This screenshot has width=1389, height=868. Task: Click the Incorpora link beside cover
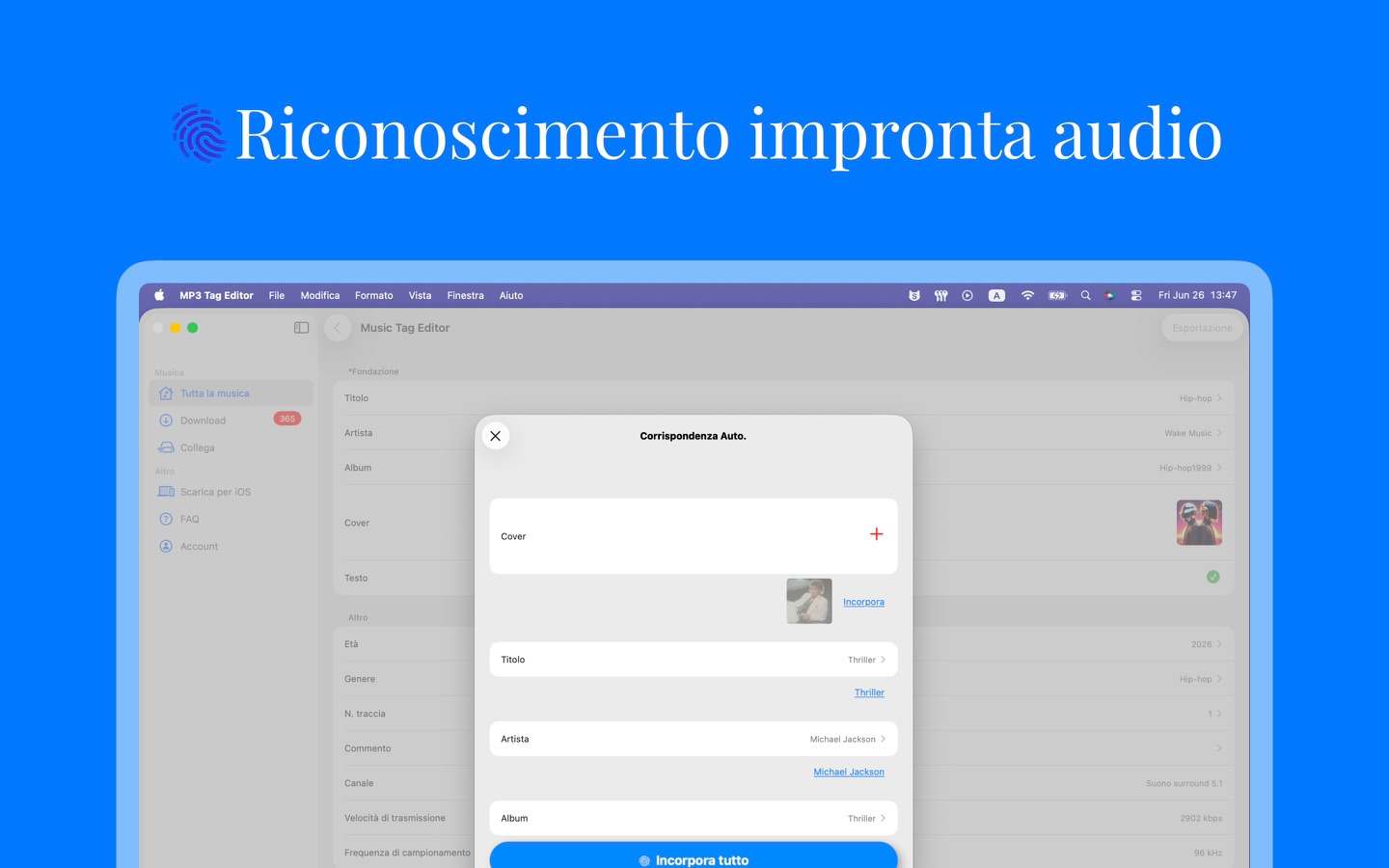pyautogui.click(x=863, y=602)
